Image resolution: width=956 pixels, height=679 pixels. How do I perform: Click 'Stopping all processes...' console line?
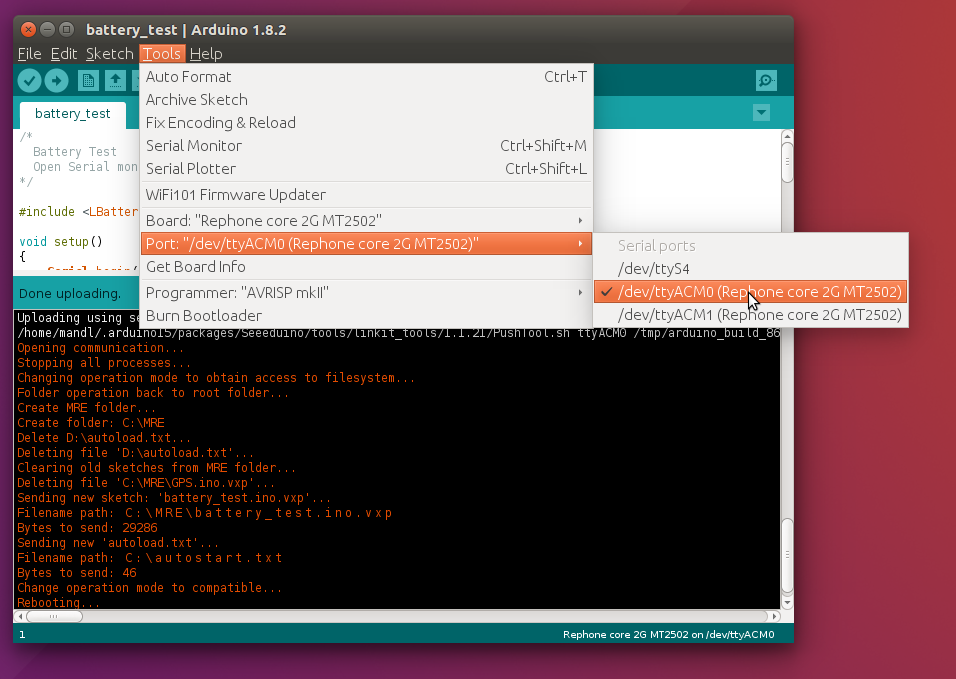point(104,363)
